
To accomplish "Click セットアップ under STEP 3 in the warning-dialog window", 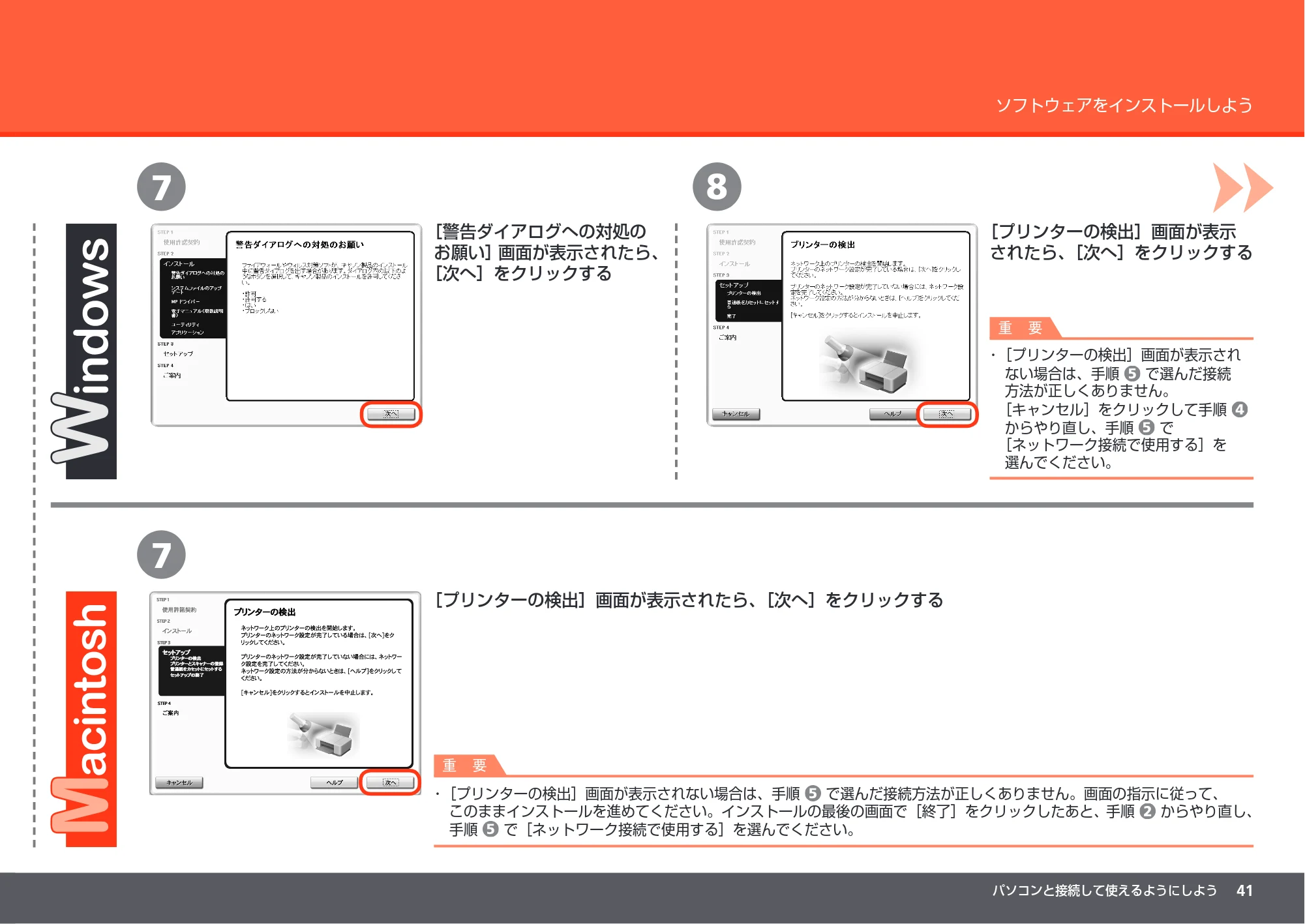I will (x=178, y=354).
